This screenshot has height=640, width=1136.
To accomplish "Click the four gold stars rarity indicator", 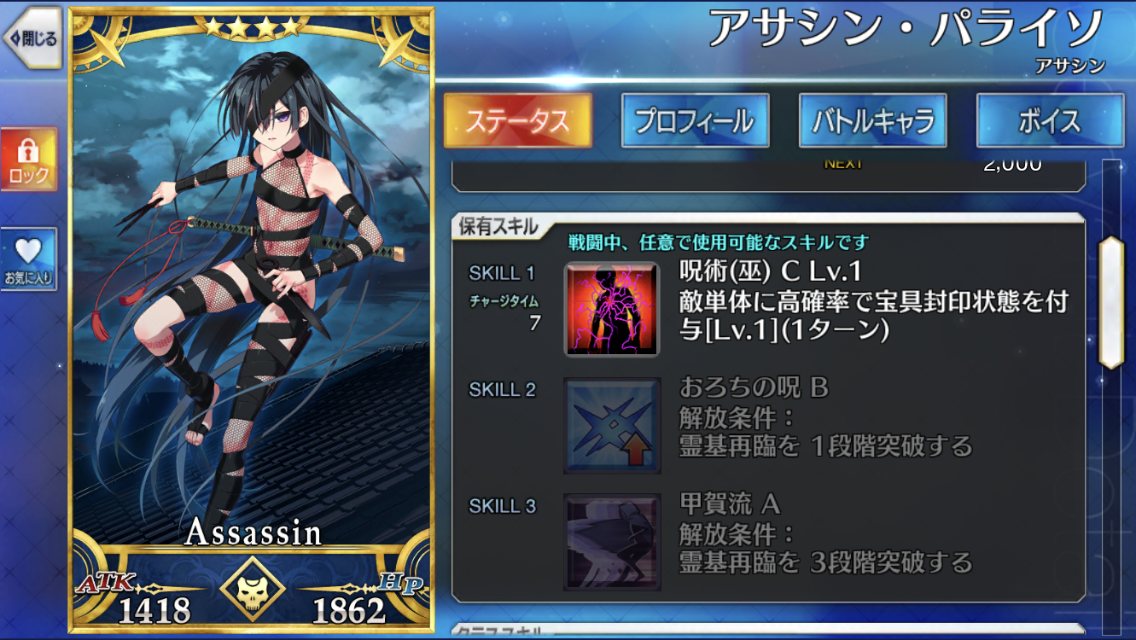I will [251, 28].
